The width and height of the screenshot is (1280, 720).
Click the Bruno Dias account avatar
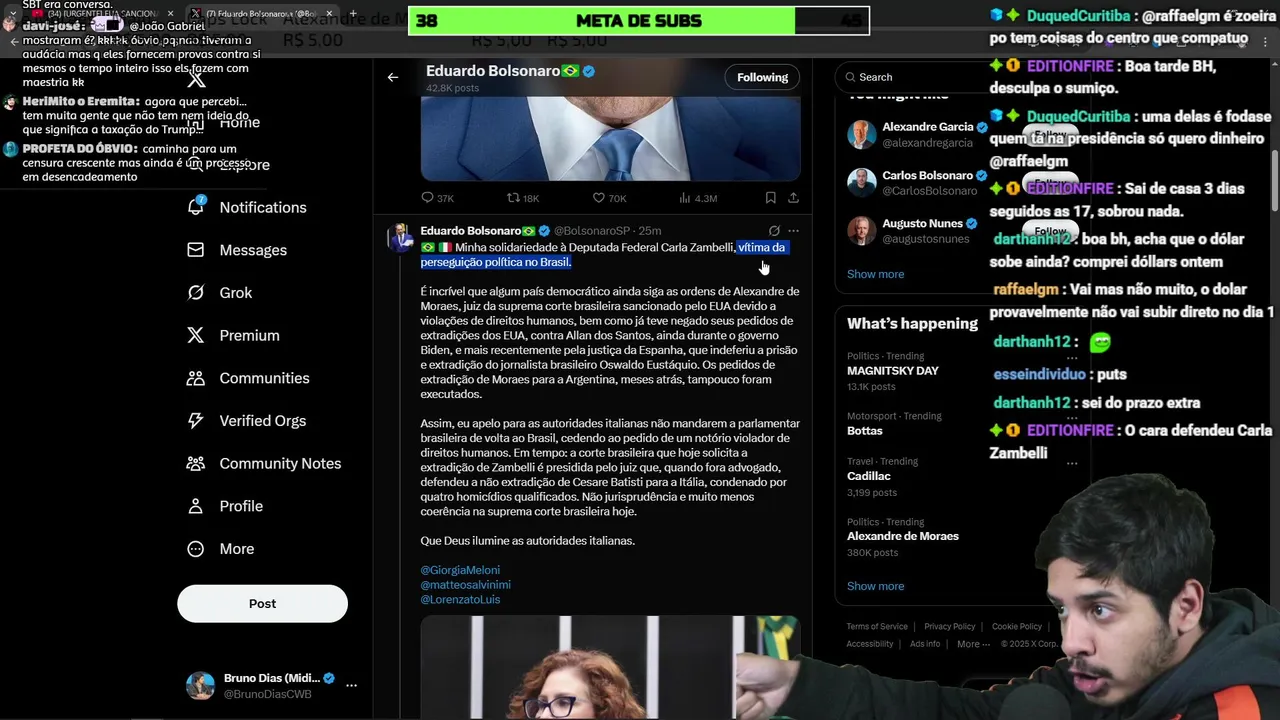(200, 686)
